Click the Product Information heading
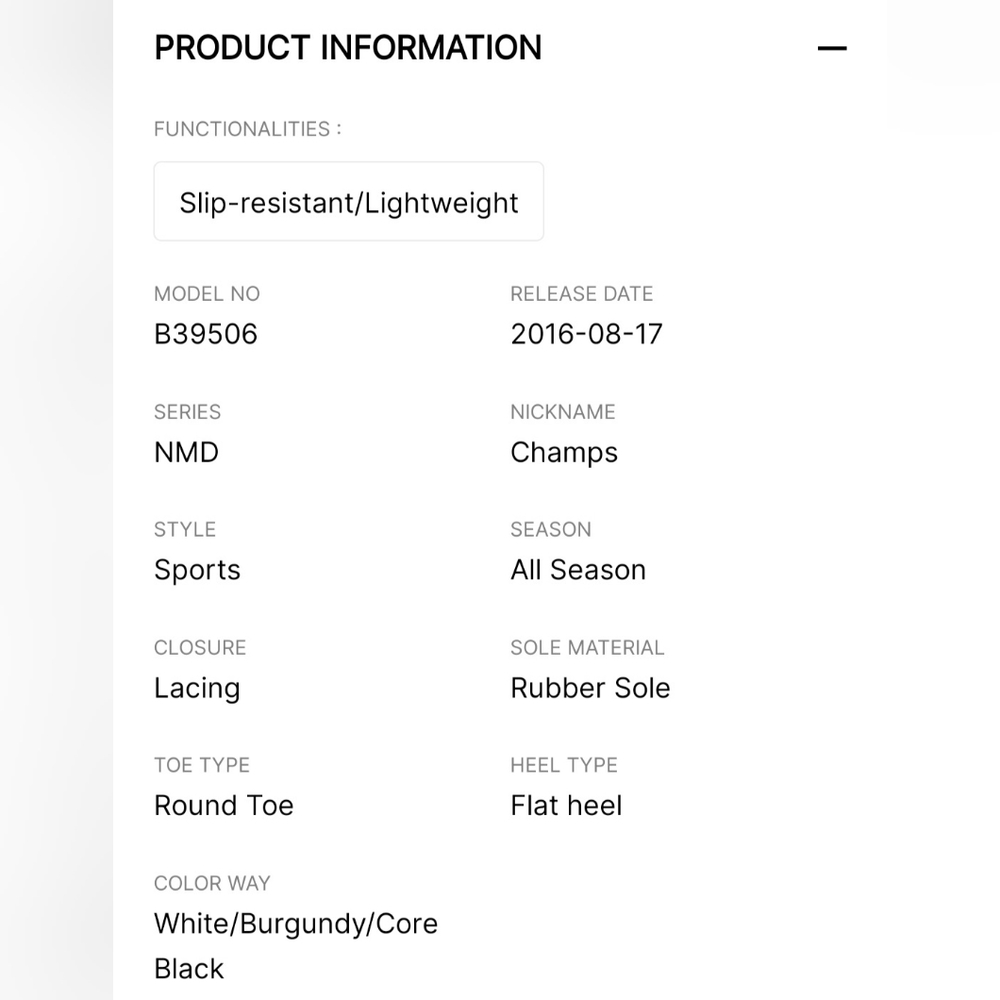This screenshot has height=1000, width=1000. (x=348, y=48)
